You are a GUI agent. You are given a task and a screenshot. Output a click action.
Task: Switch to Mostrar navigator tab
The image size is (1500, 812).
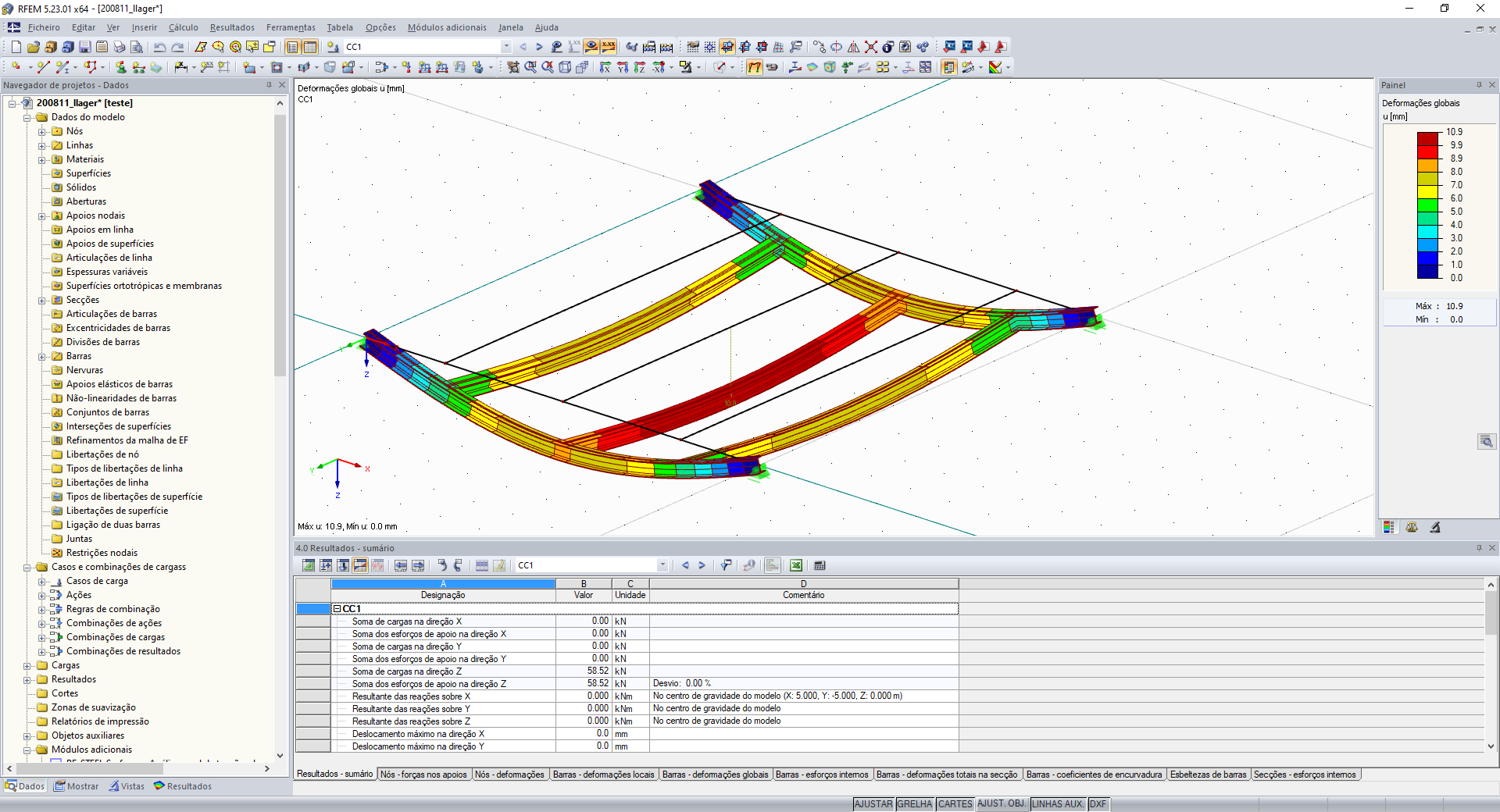click(77, 786)
